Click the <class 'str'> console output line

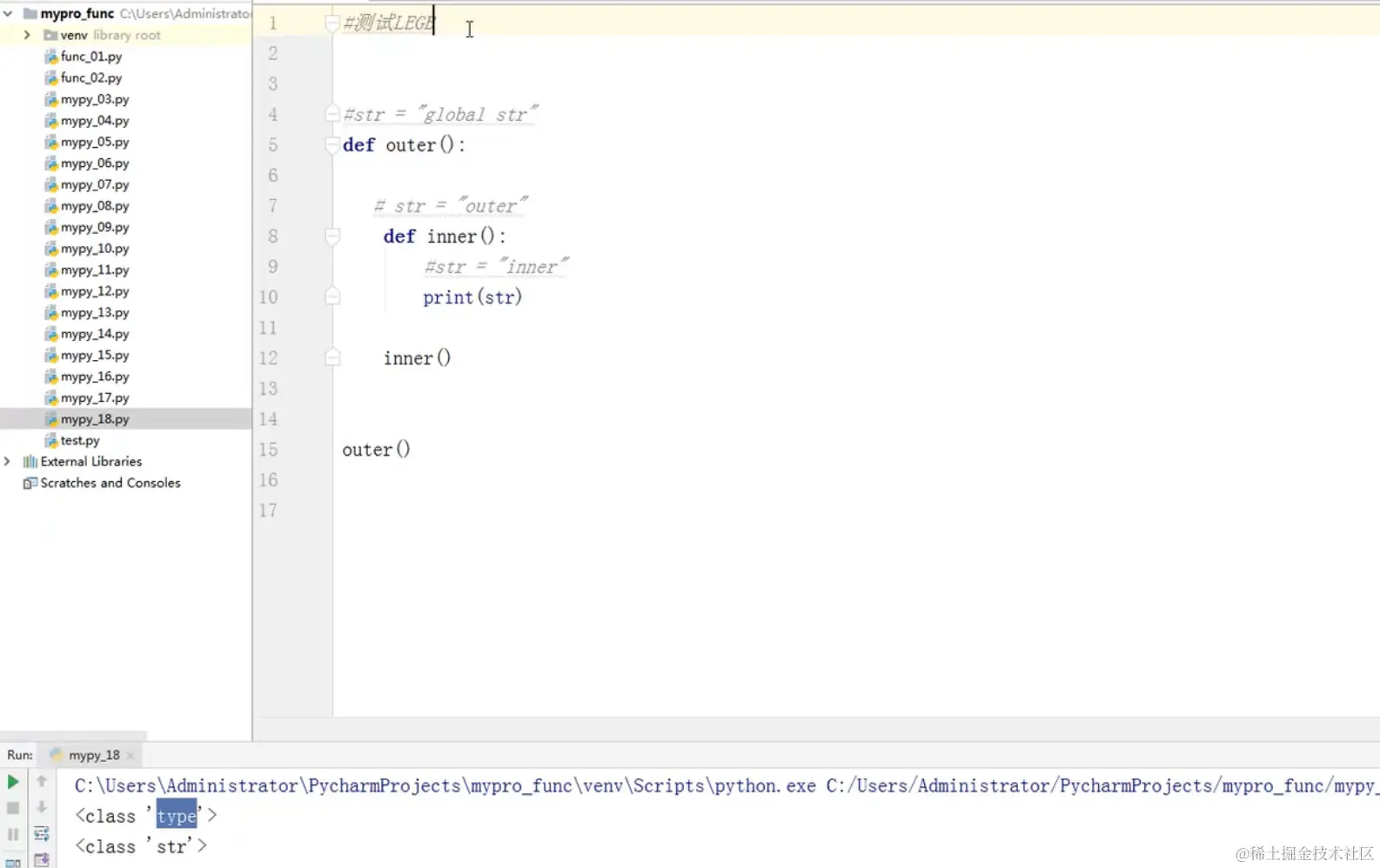tap(141, 846)
